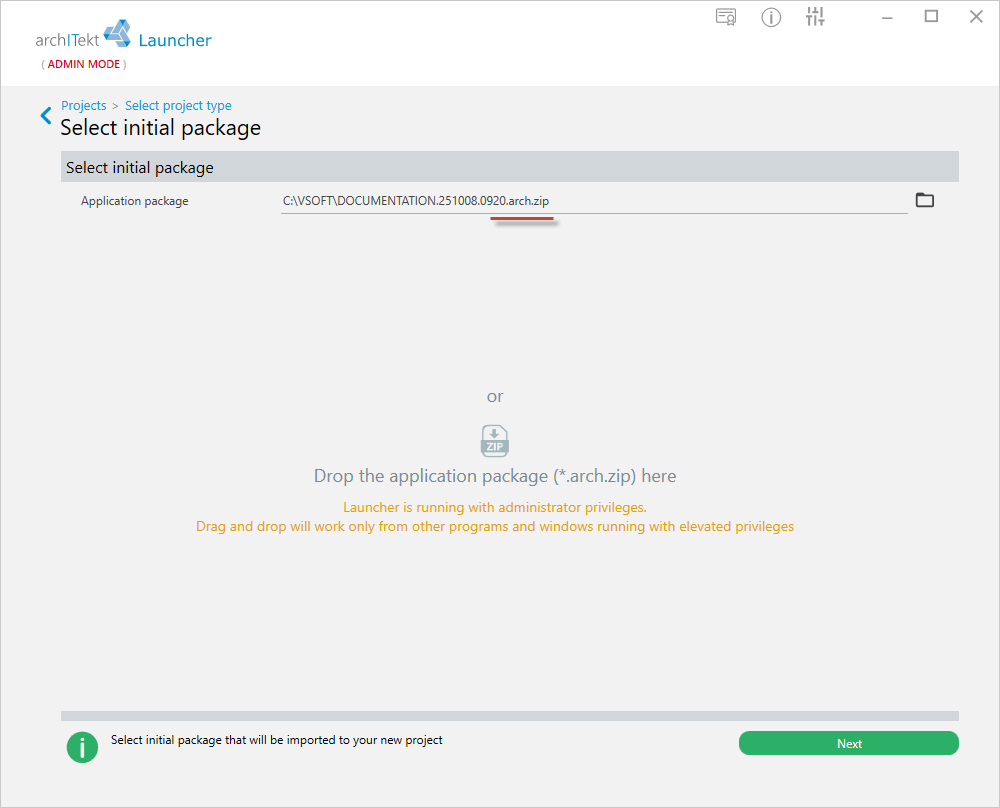The width and height of the screenshot is (1000, 808).
Task: Open the license certificate icon
Action: pyautogui.click(x=726, y=17)
